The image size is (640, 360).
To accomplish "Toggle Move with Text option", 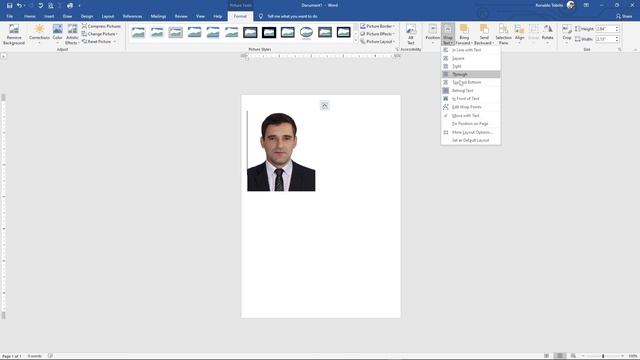I will tap(471, 116).
